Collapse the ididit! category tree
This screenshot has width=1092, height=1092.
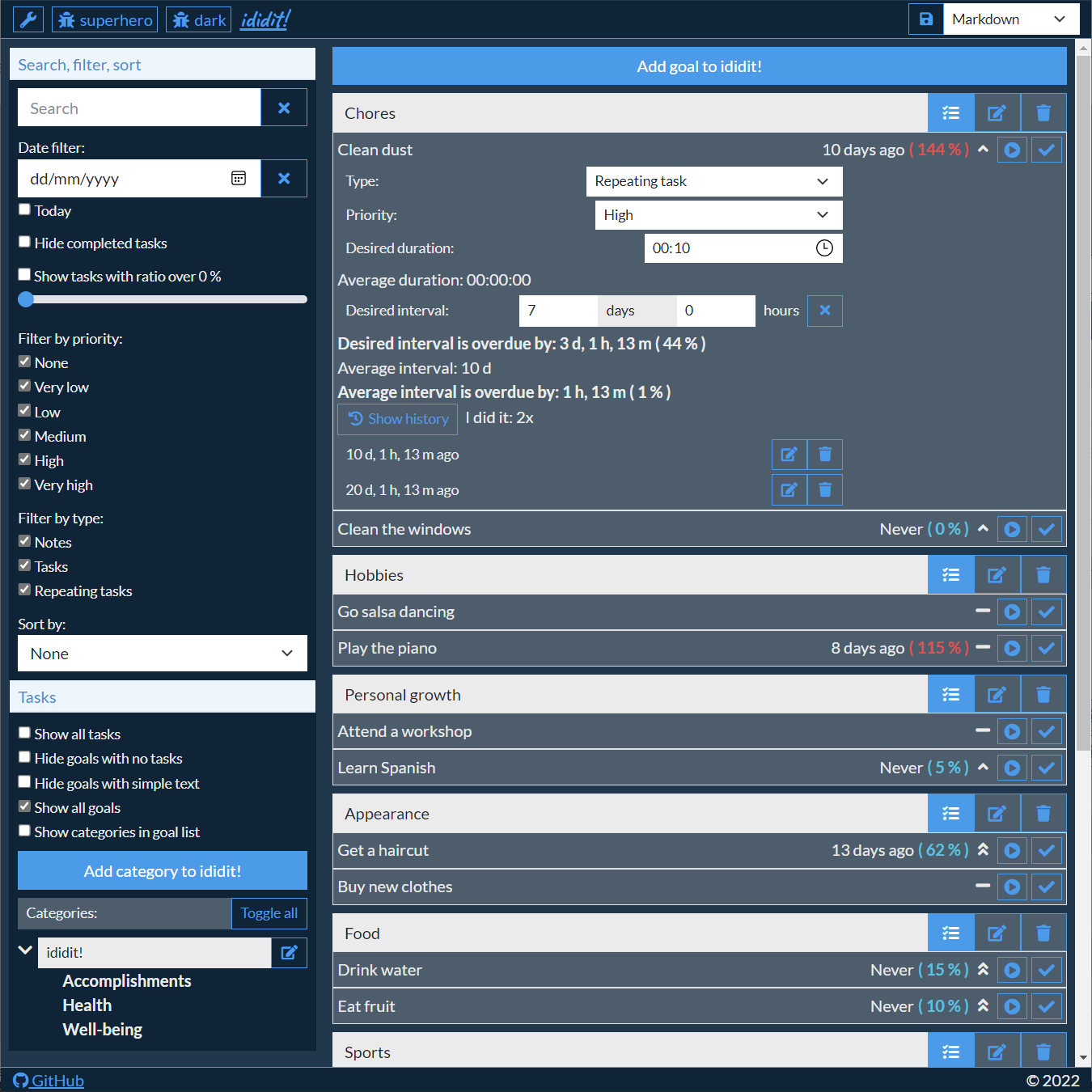(25, 950)
